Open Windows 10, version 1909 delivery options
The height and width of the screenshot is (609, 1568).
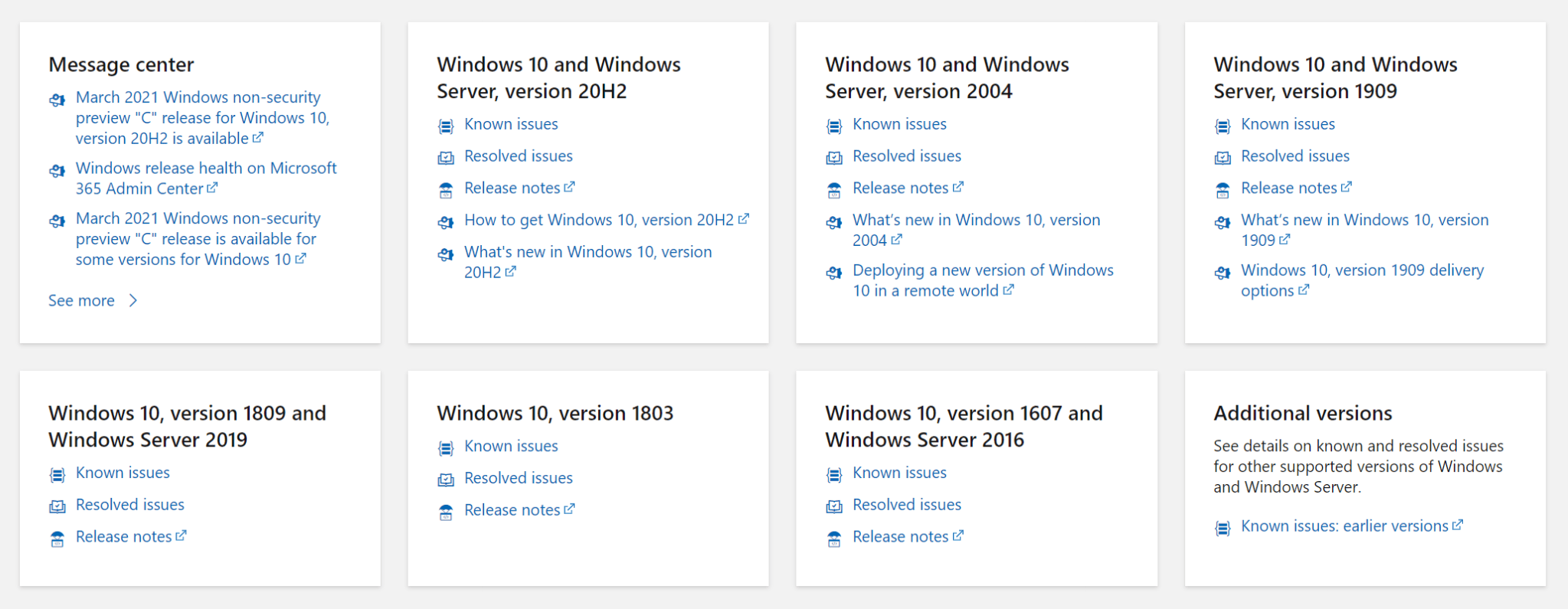tap(1362, 280)
